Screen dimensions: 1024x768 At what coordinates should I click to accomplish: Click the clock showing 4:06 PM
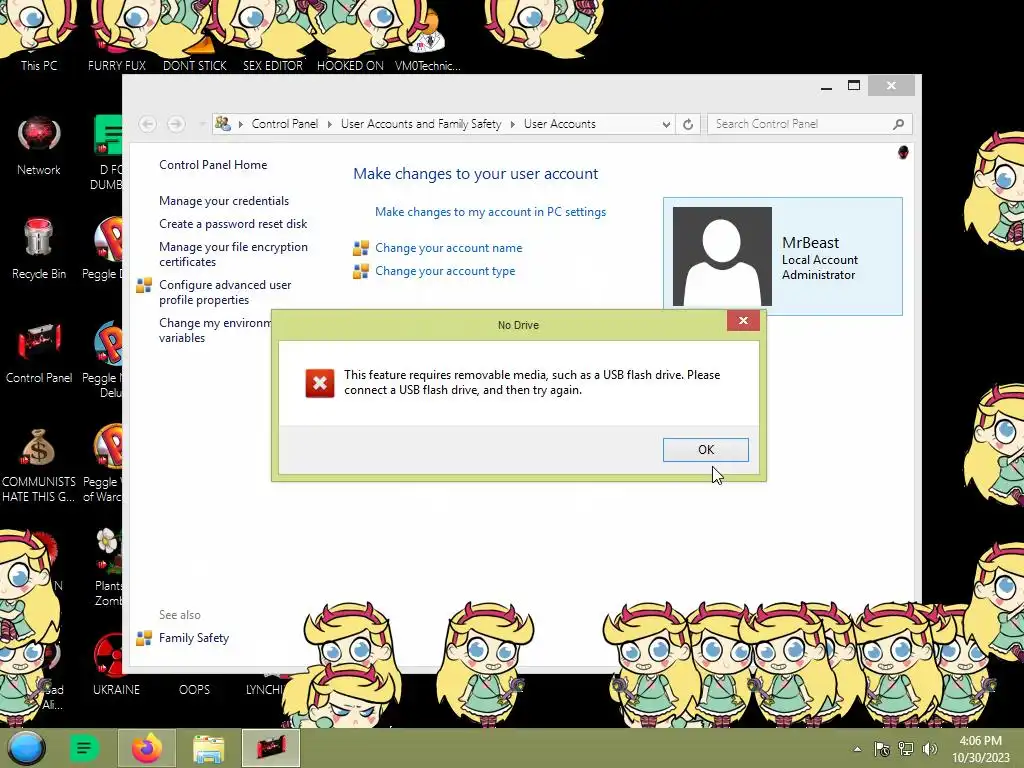tap(980, 749)
